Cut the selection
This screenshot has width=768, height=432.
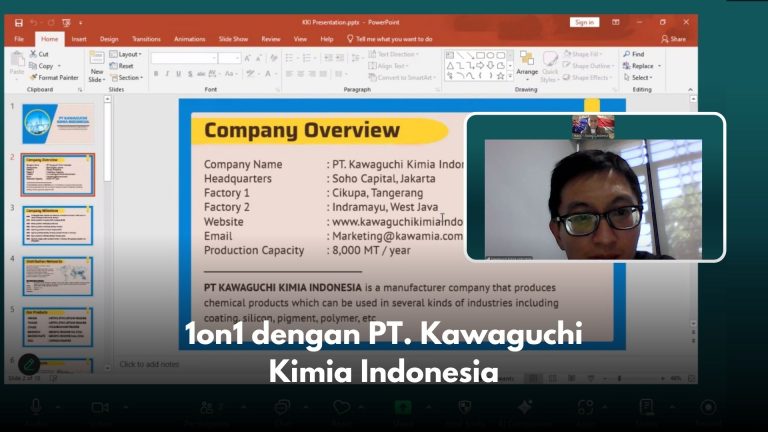[x=39, y=54]
